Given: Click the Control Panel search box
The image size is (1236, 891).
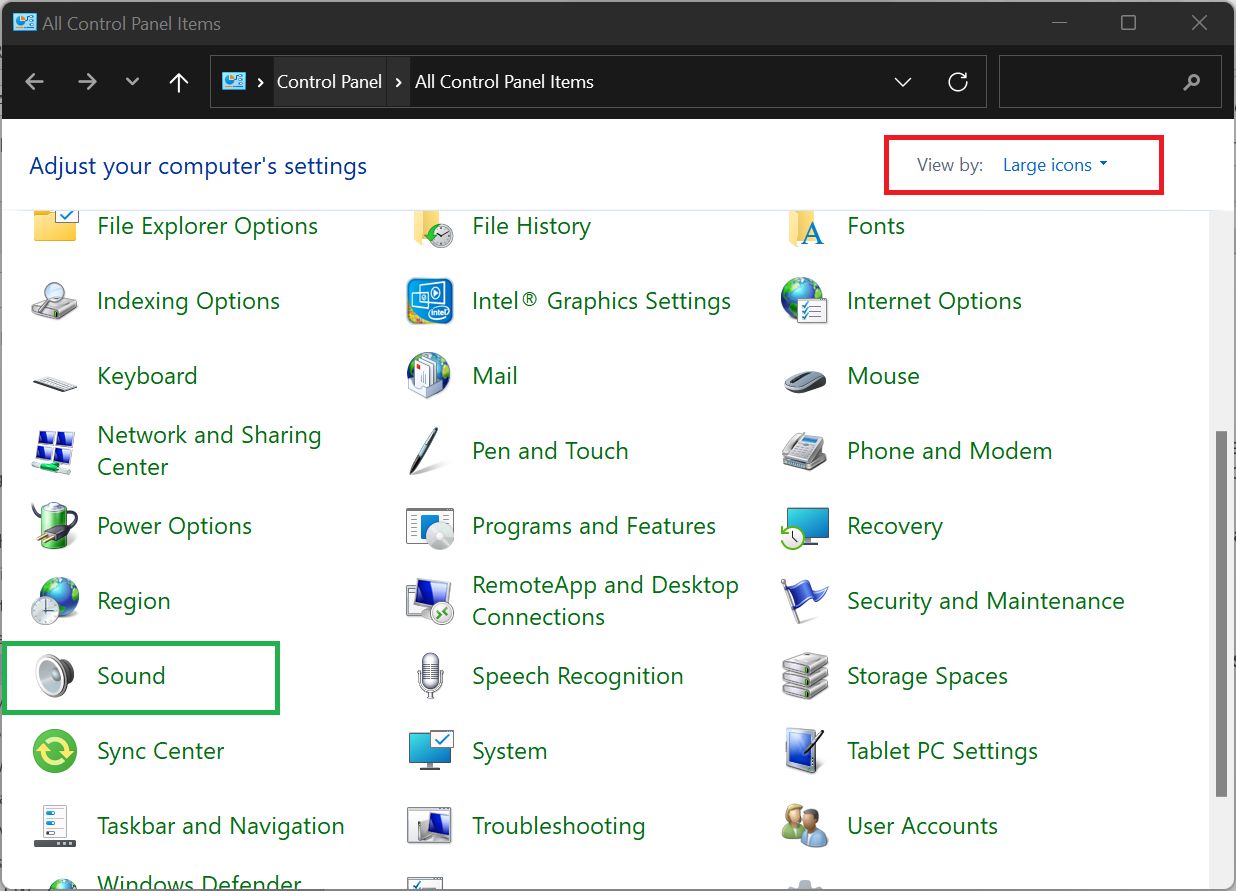Looking at the screenshot, I should point(1090,82).
